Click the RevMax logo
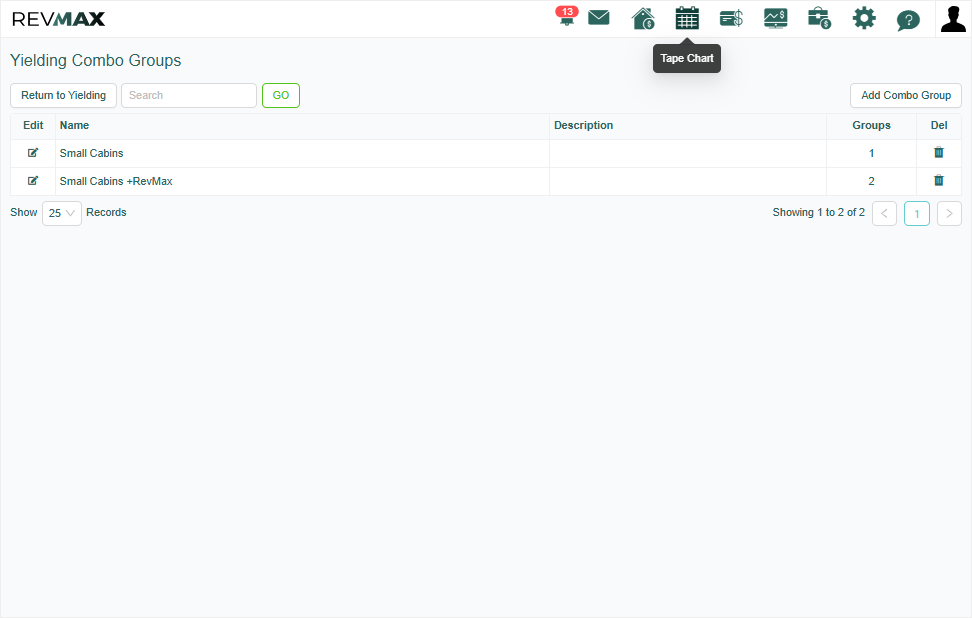Screen dimensions: 972x618 pos(58,19)
